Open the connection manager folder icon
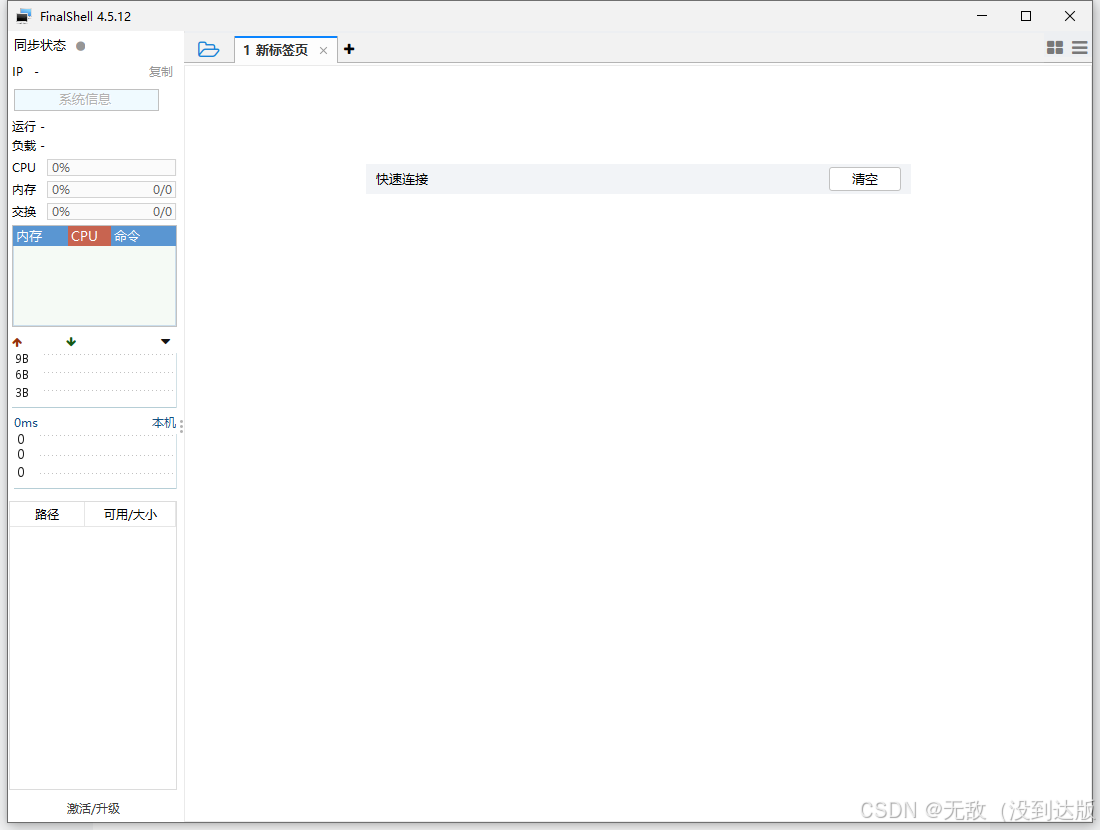Viewport: 1100px width, 830px height. (208, 49)
